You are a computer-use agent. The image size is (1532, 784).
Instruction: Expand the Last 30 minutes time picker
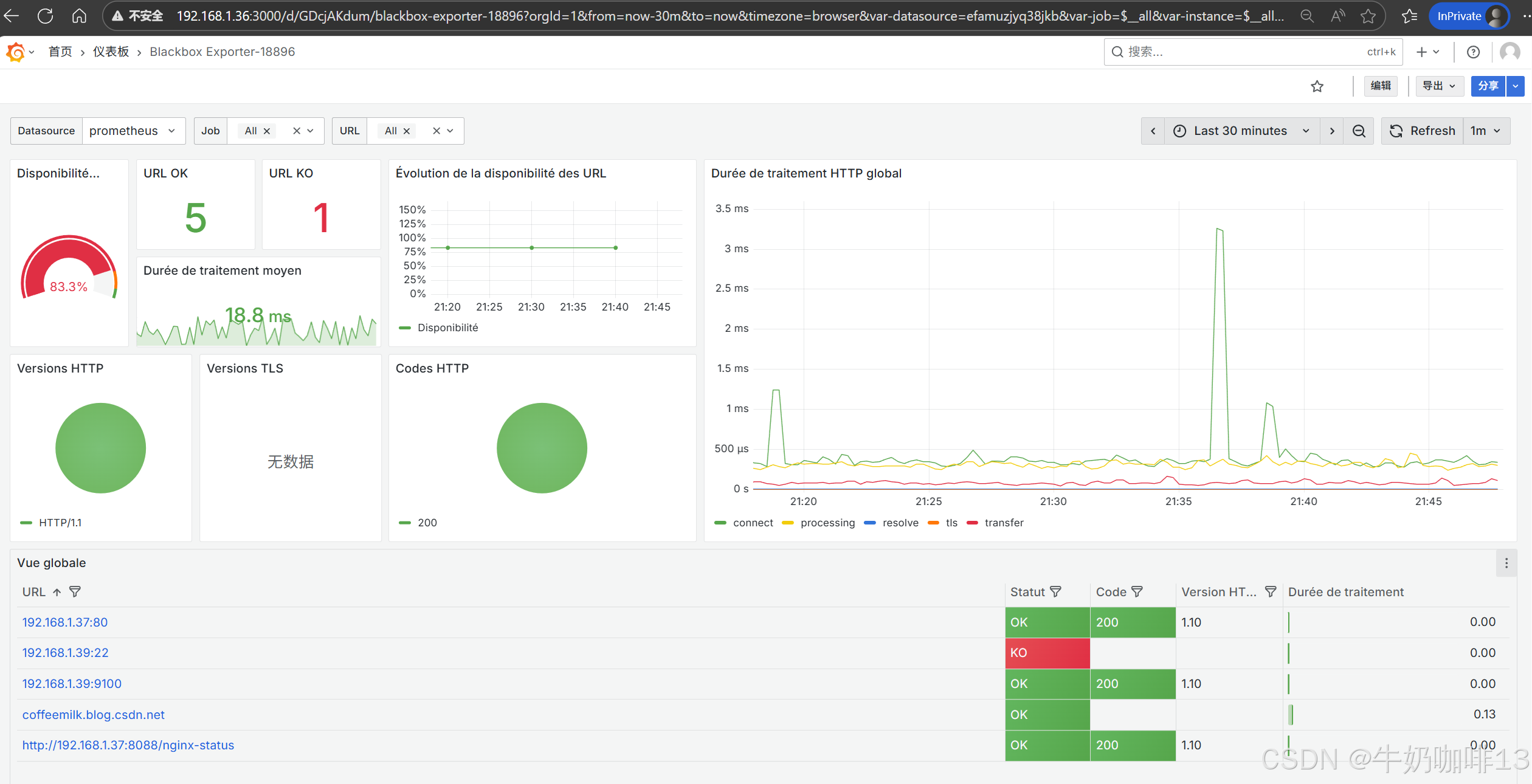(1241, 131)
